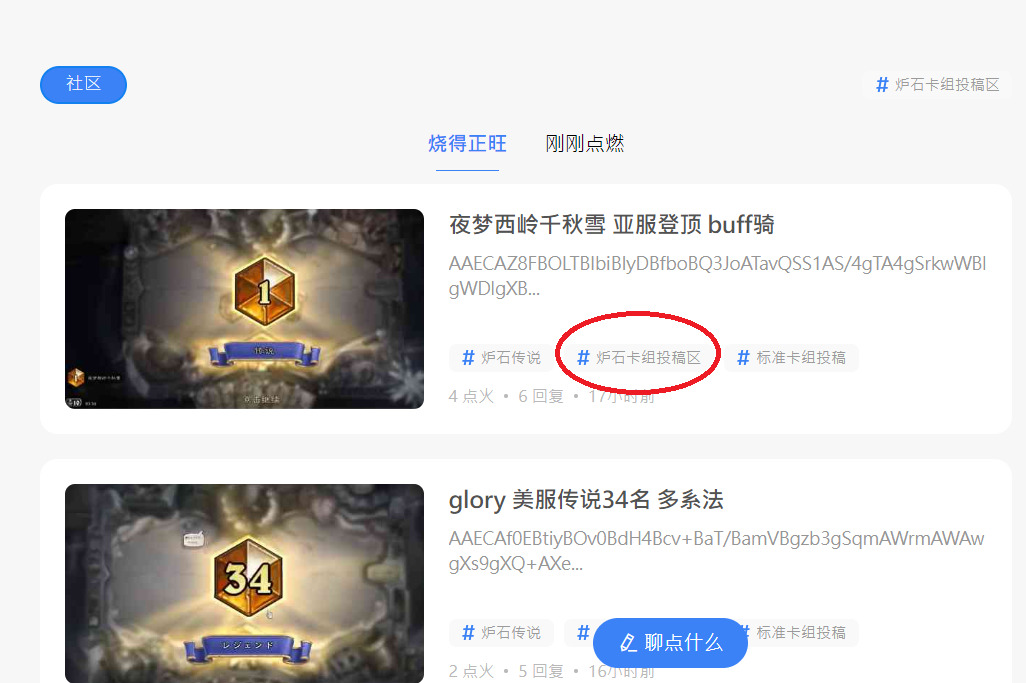The image size is (1026, 683).
Task: Click the 标准卡组投稿 tag on first post
Action: (x=791, y=358)
